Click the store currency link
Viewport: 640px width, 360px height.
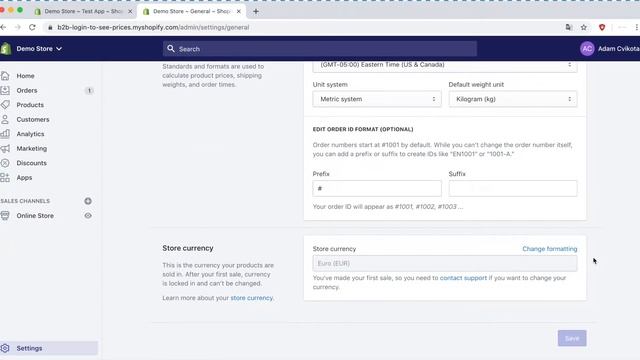[251, 298]
